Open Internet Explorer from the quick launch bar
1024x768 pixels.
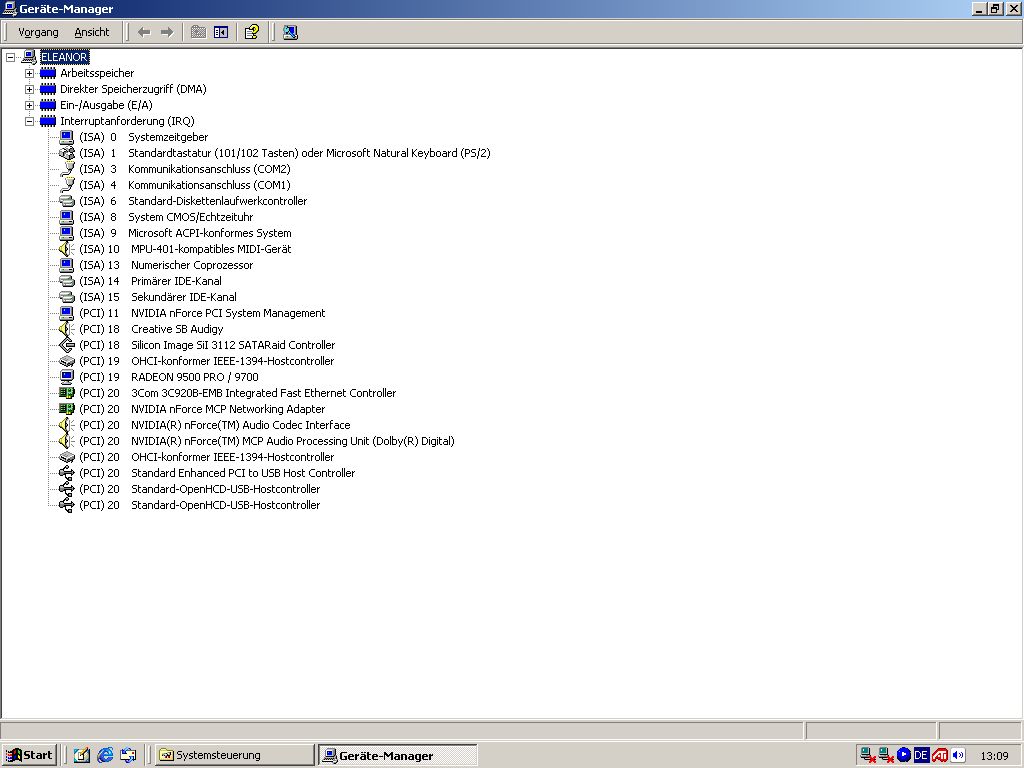coord(105,755)
